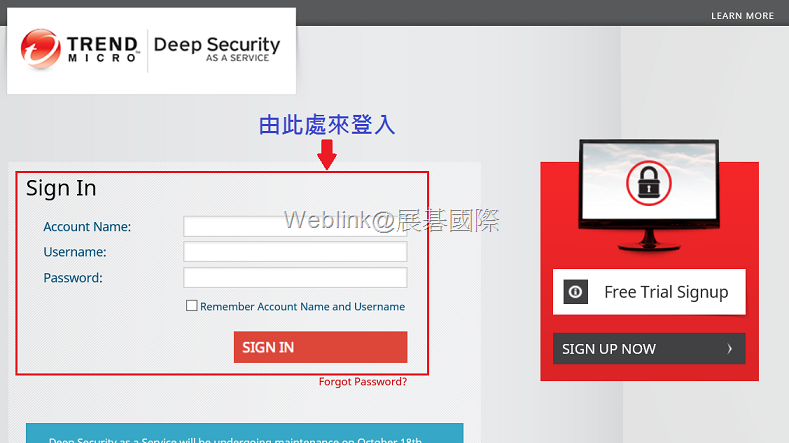Open the LEARN MORE menu item
The height and width of the screenshot is (443, 789).
tap(742, 16)
